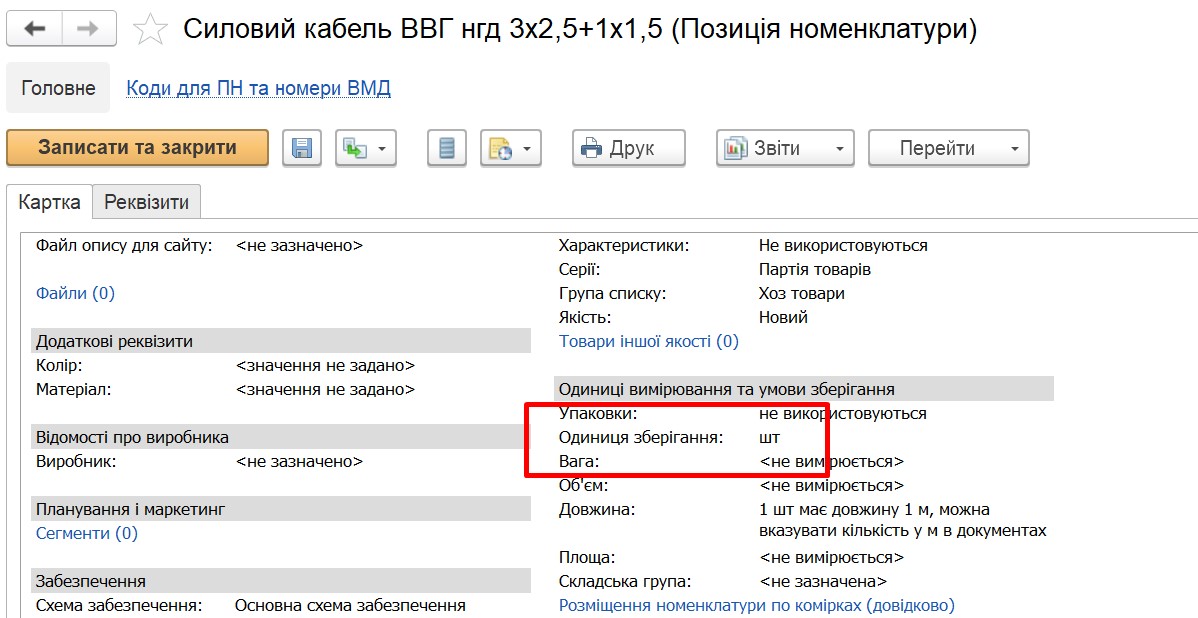The width and height of the screenshot is (1198, 618).
Task: Click the list document icon button
Action: click(x=447, y=147)
